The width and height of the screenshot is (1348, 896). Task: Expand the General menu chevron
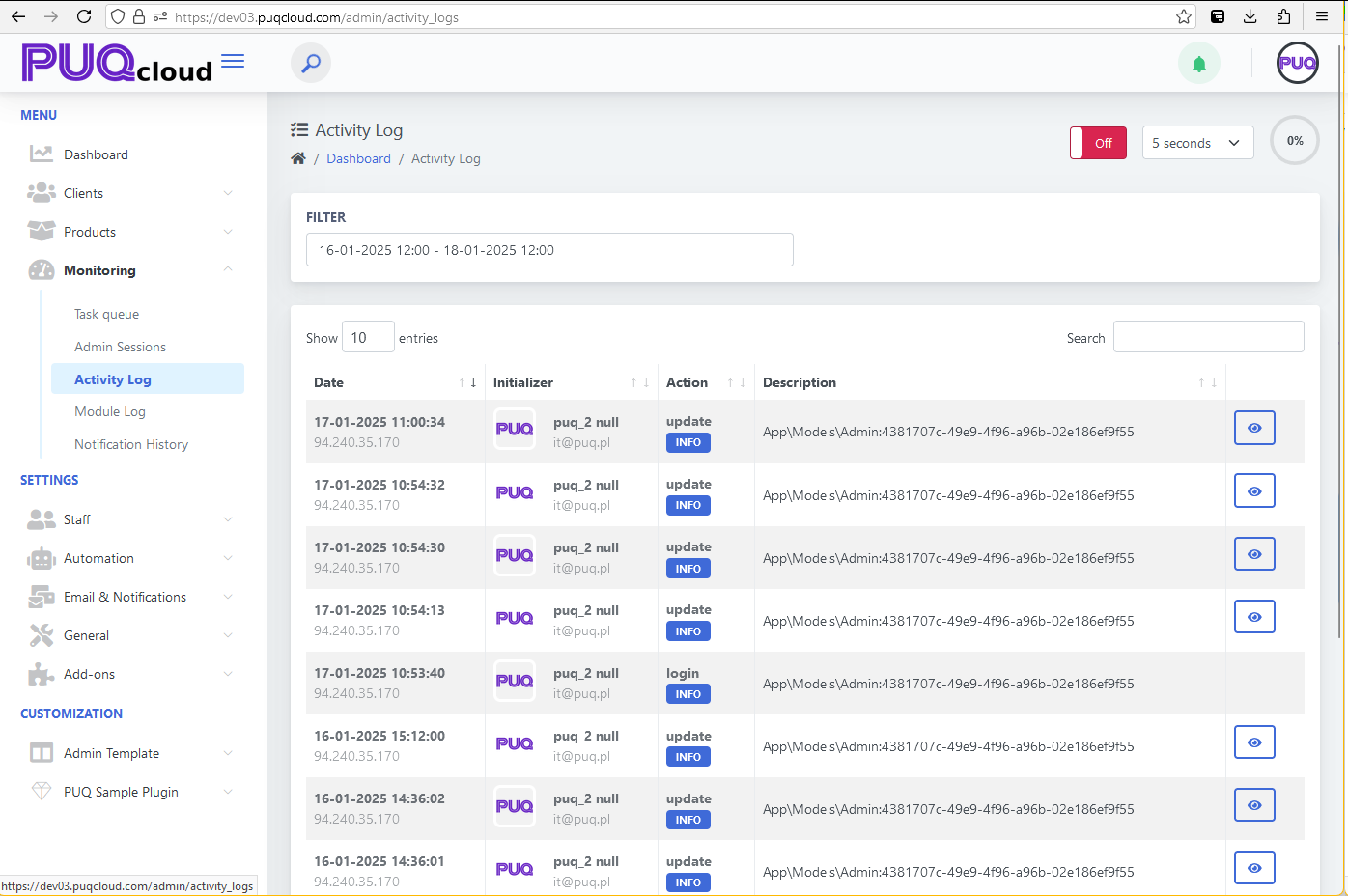[x=228, y=635]
